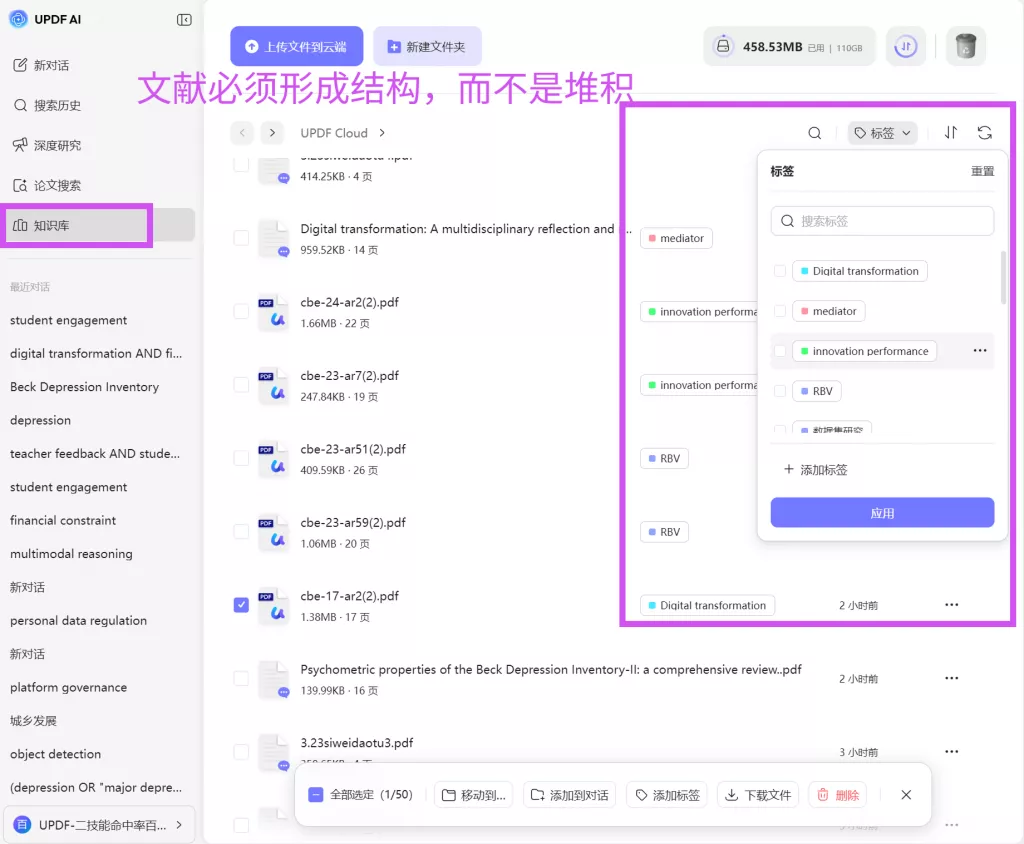This screenshot has width=1024, height=844.
Task: Start a 新对话 from sidebar top
Action: click(x=40, y=65)
